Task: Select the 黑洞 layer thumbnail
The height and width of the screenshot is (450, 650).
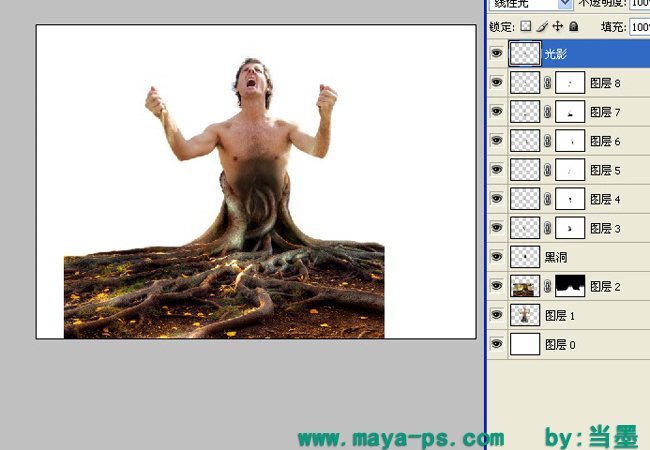Action: click(x=525, y=257)
